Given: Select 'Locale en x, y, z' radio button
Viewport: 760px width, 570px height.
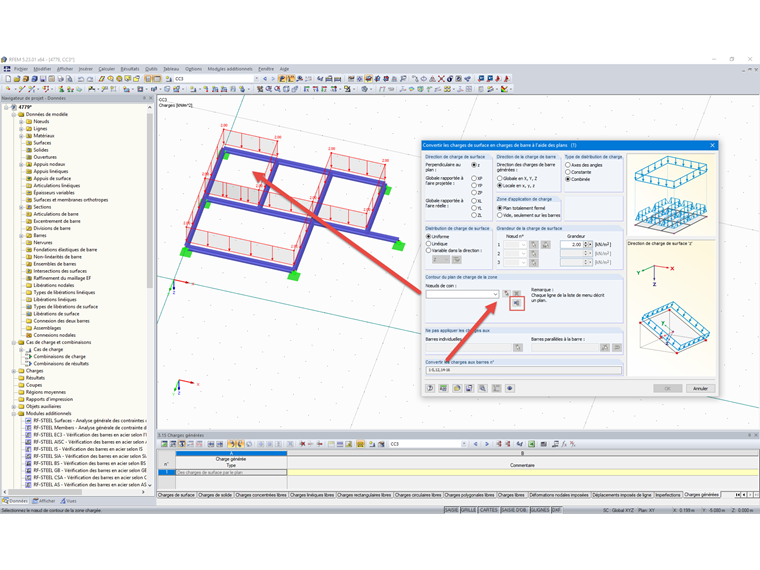Looking at the screenshot, I should coord(499,186).
